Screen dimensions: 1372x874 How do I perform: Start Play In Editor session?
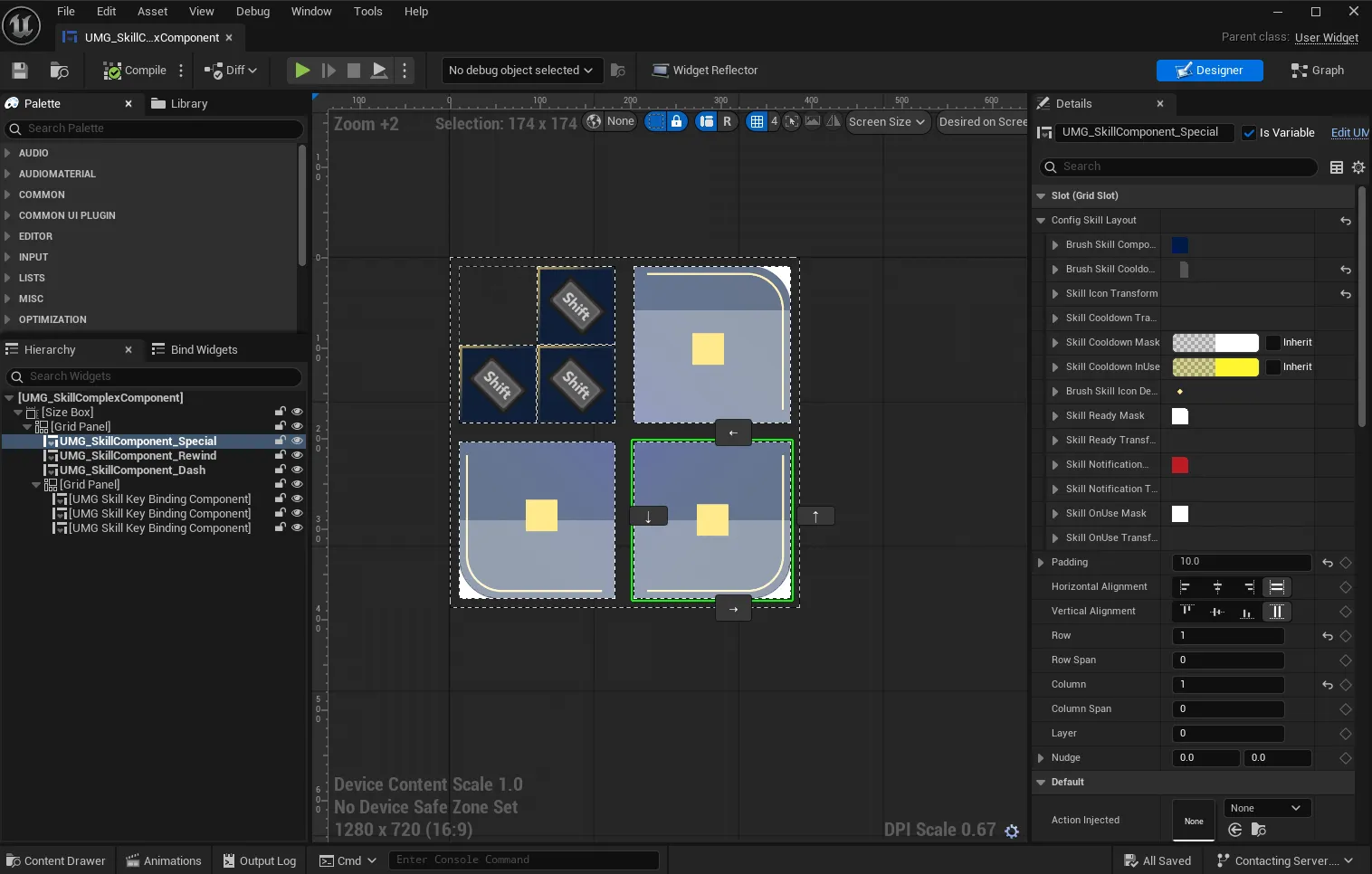[301, 70]
